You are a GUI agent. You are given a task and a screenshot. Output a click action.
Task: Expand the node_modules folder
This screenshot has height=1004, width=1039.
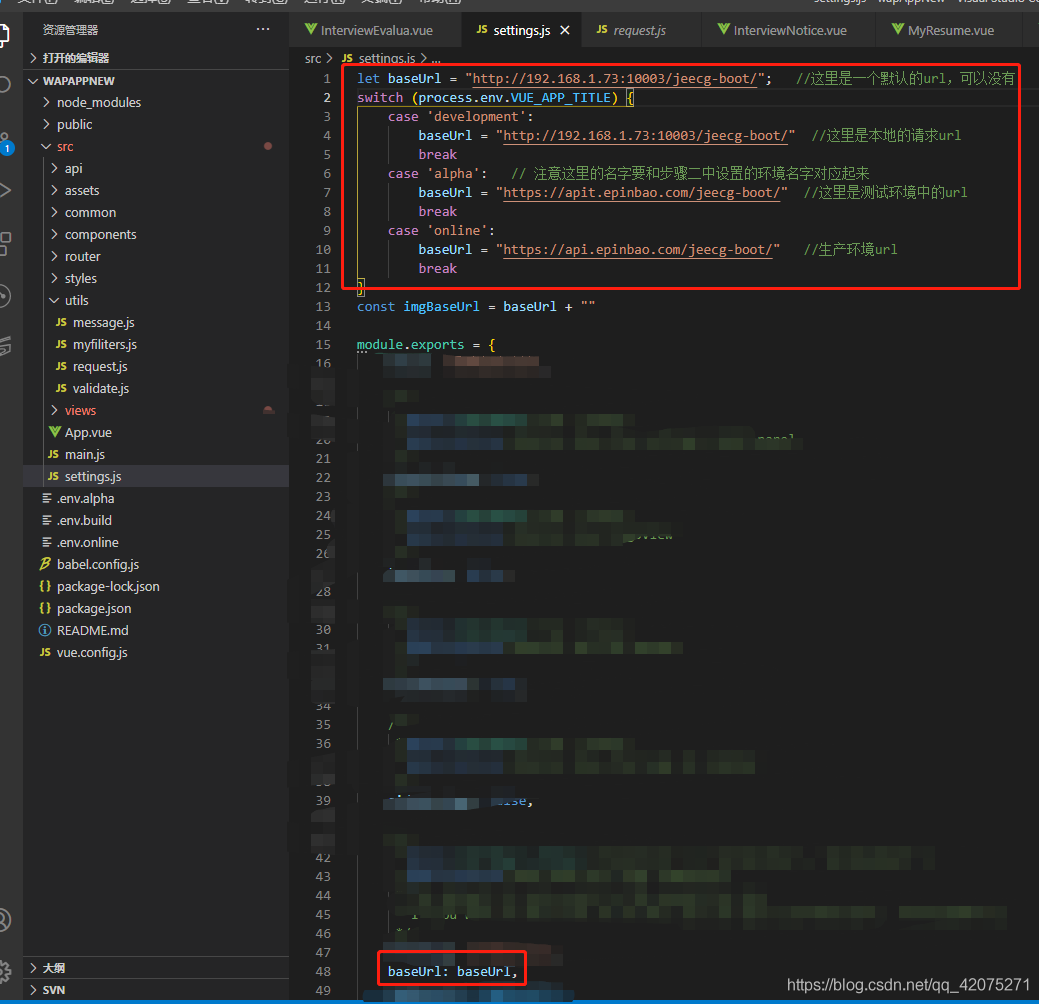100,102
